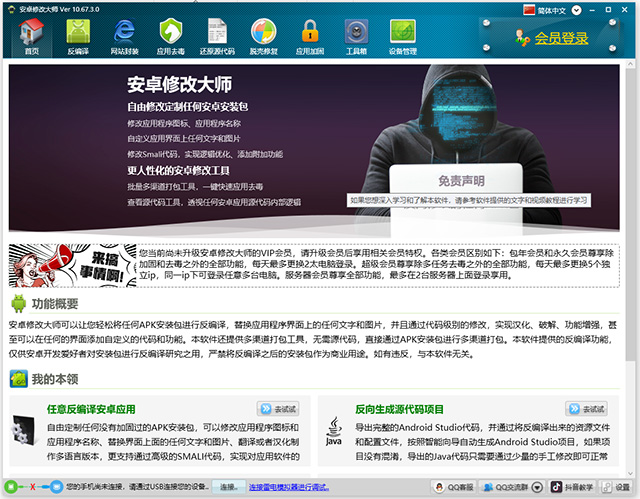Open the 连接雷电模拟器进行调试 link
640x499 pixels.
[289, 487]
